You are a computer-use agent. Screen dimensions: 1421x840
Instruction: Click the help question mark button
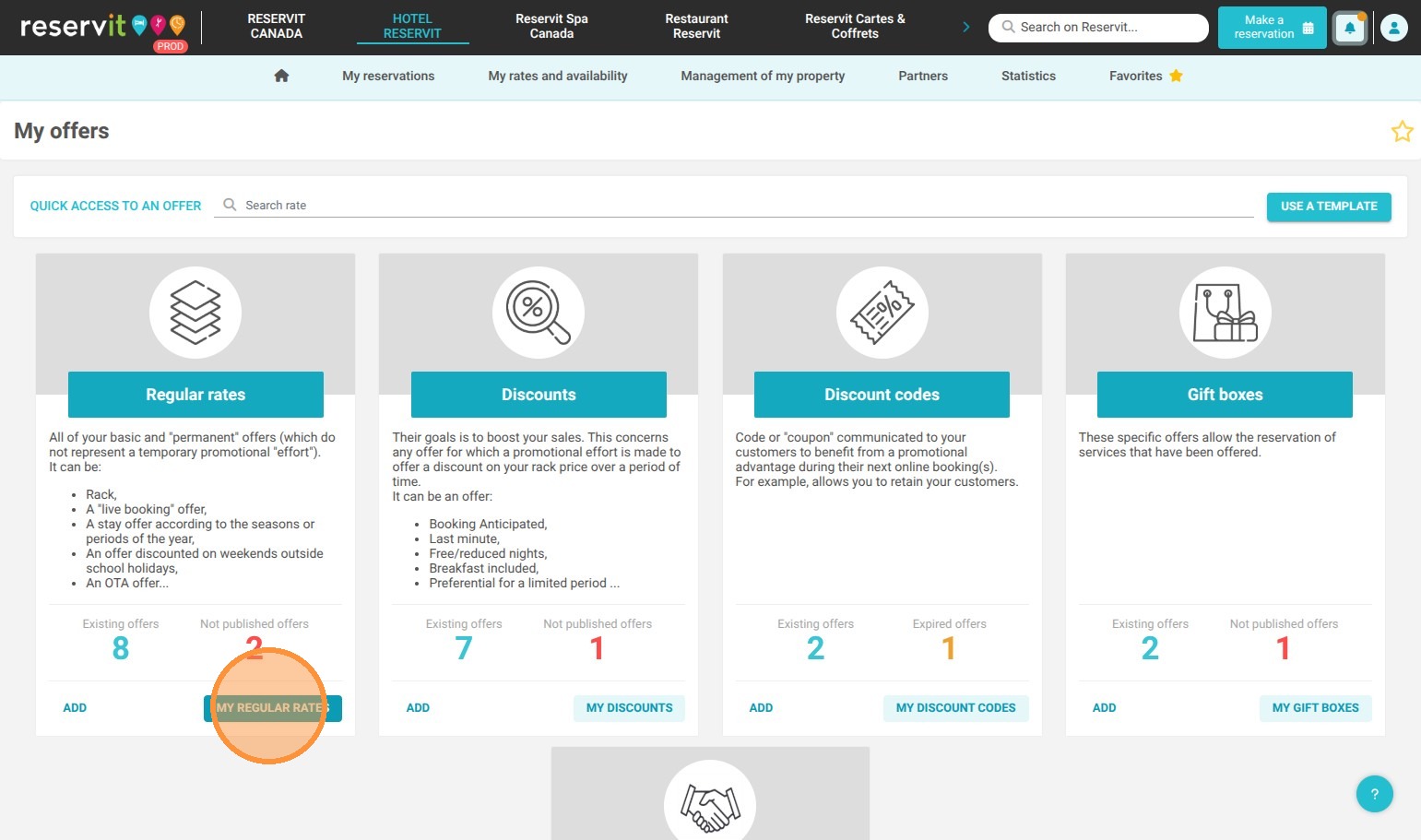tap(1374, 794)
